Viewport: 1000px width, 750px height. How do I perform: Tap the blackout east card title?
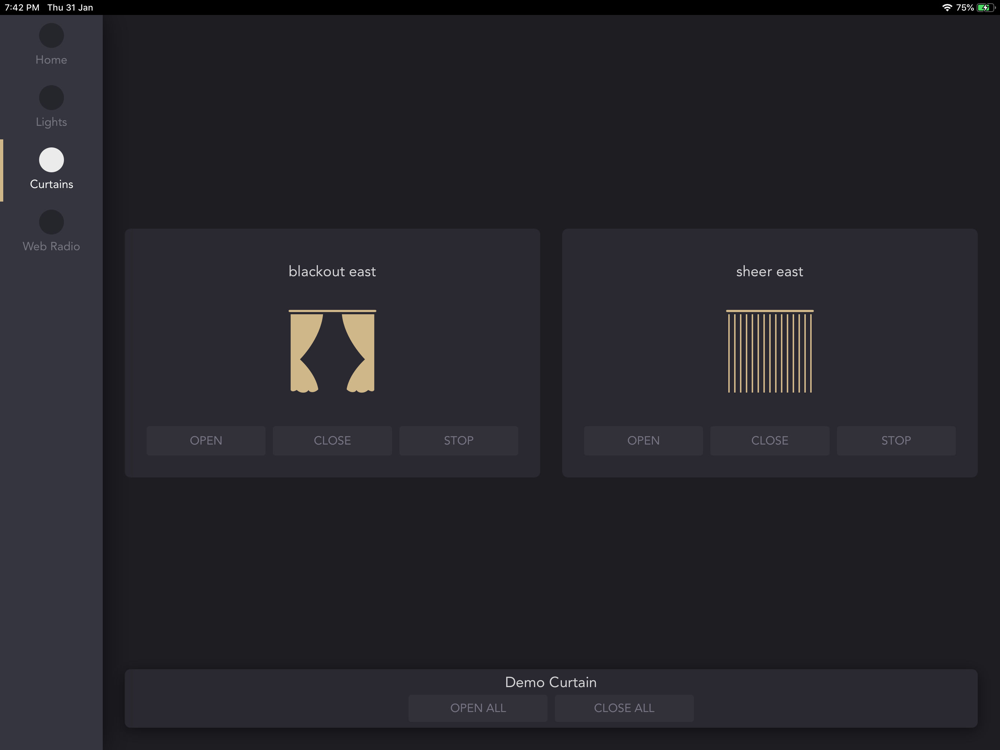click(x=332, y=272)
